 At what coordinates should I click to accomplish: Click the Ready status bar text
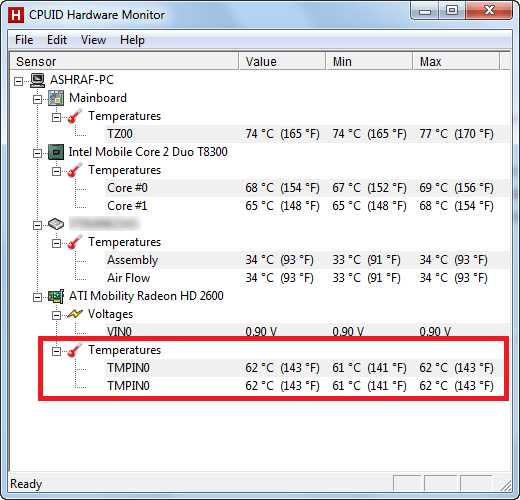[x=26, y=484]
